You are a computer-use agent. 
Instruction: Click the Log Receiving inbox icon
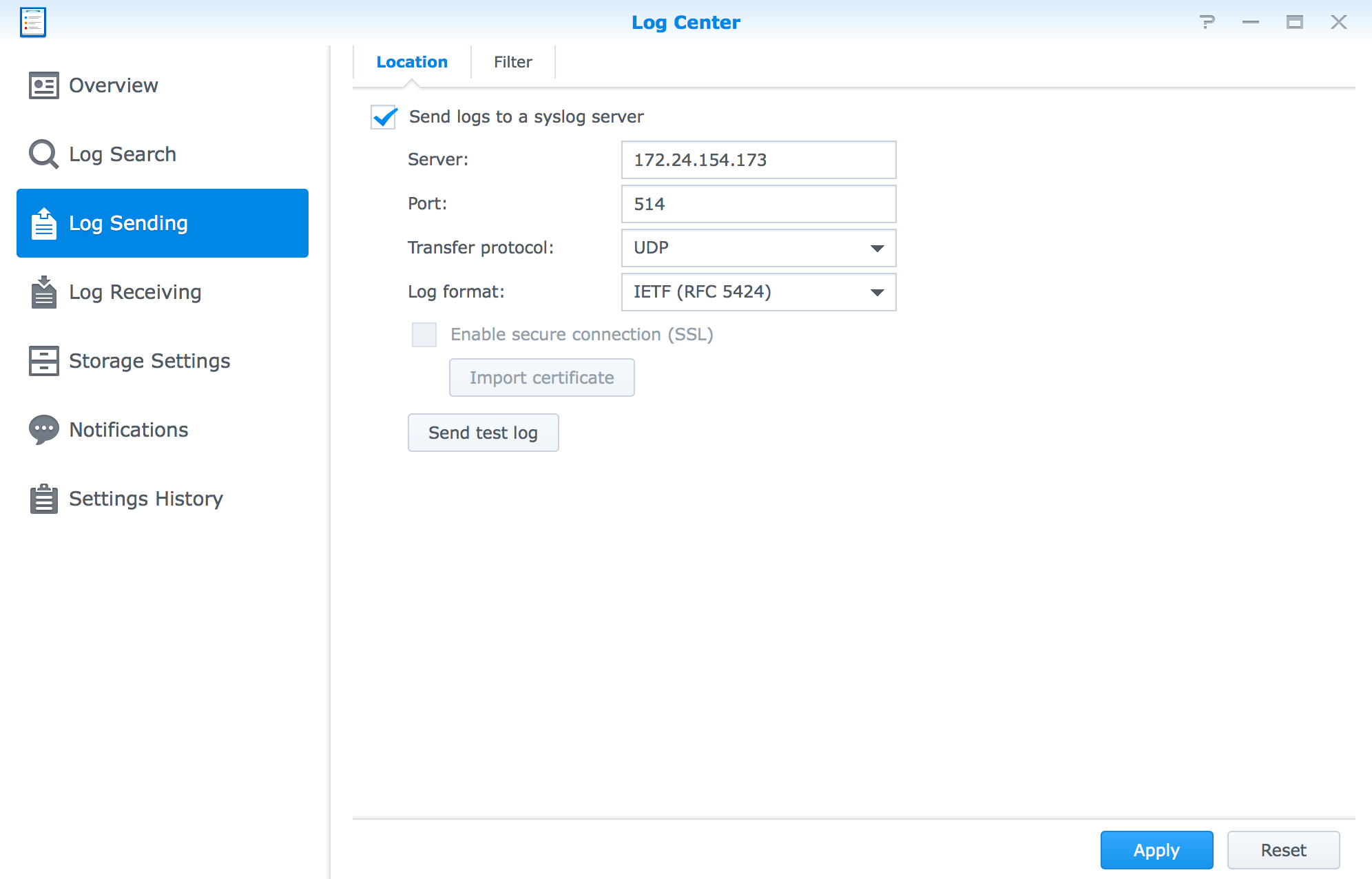(x=43, y=292)
